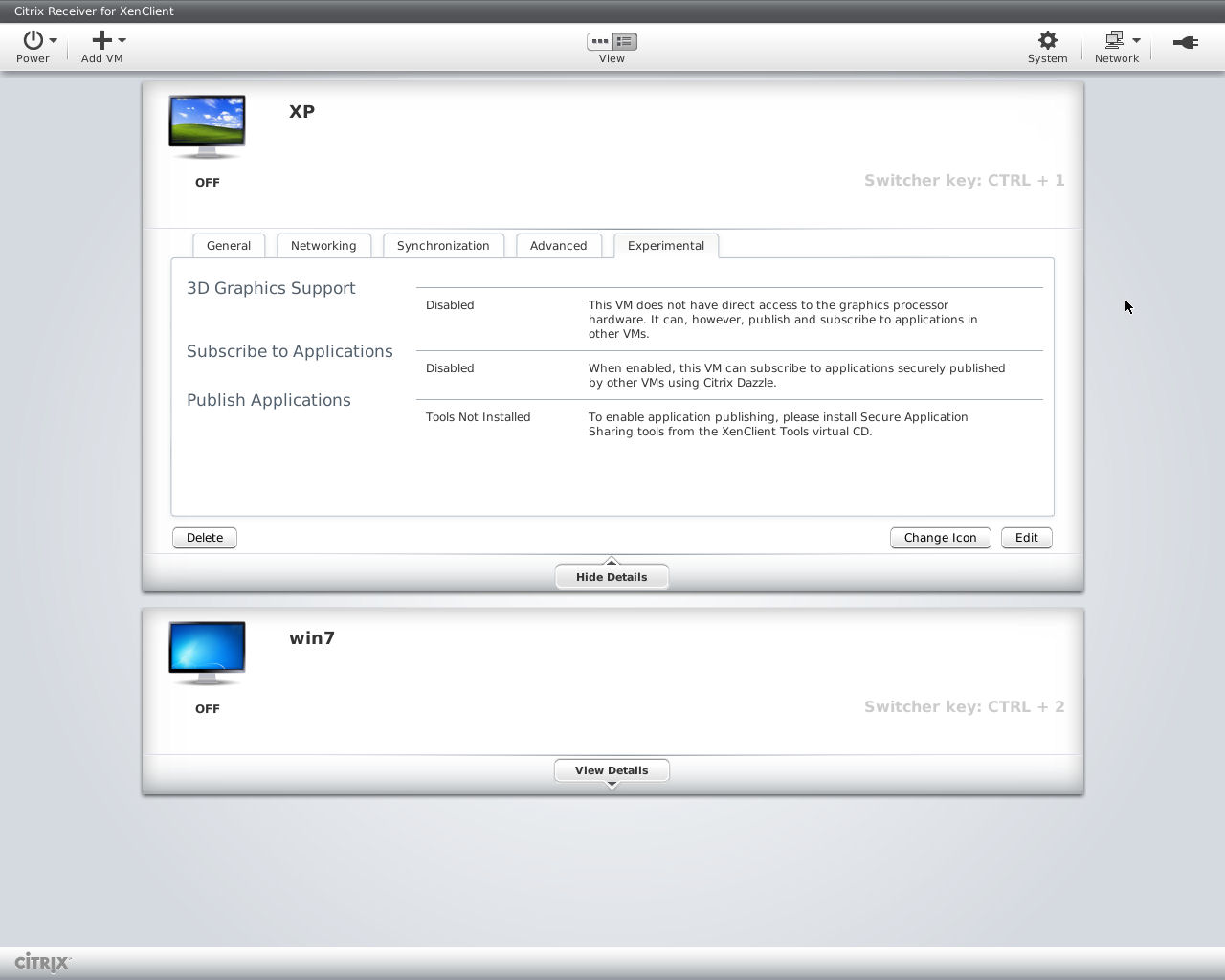Click the Add VM plus icon
Screen dimensions: 1225x980
point(101,40)
